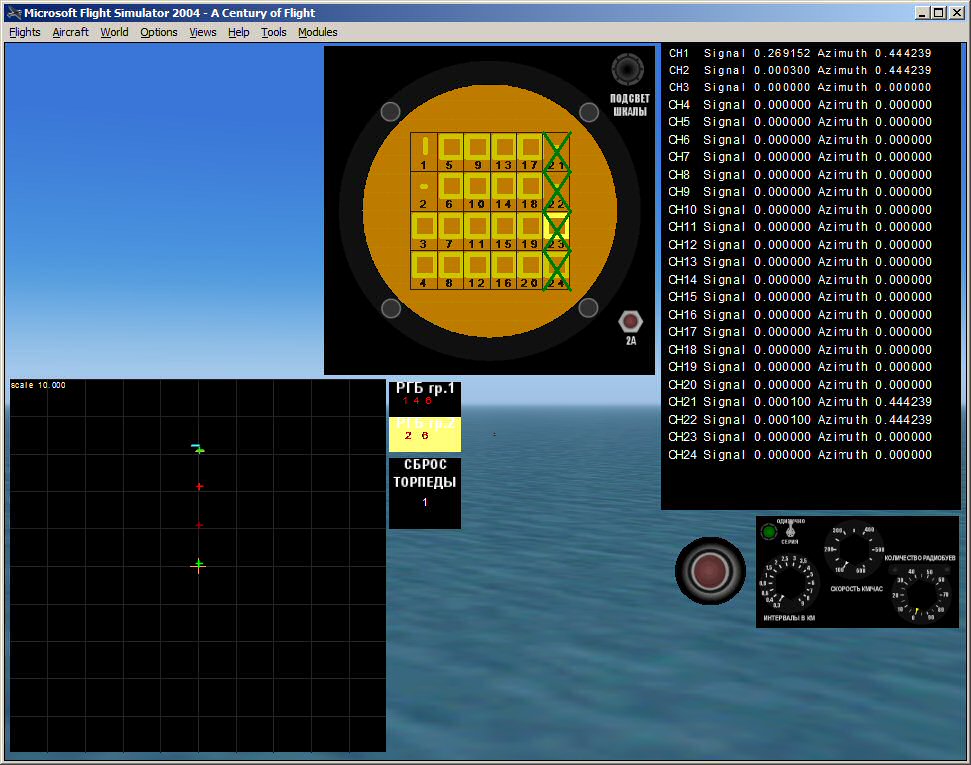Select the РГБ гр.1 buoy group
971x765 pixels.
(425, 398)
